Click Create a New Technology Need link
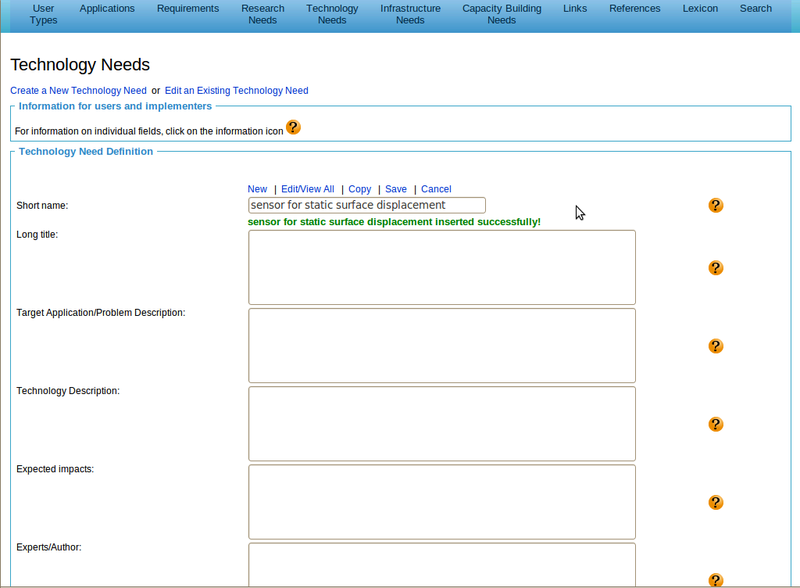The height and width of the screenshot is (588, 800). pos(78,91)
